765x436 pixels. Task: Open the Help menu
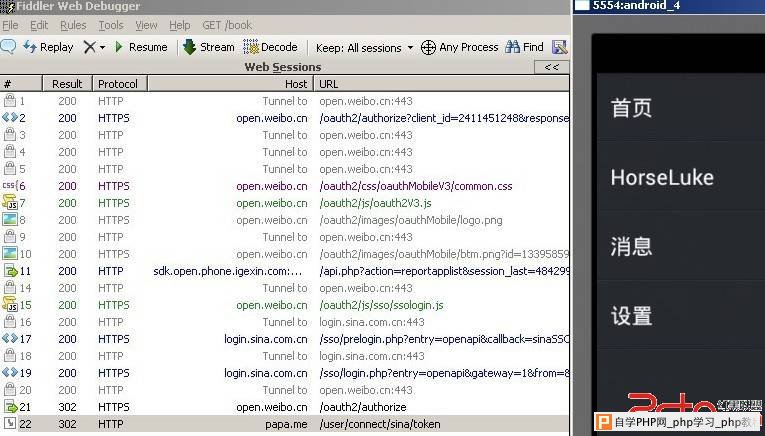pos(180,25)
